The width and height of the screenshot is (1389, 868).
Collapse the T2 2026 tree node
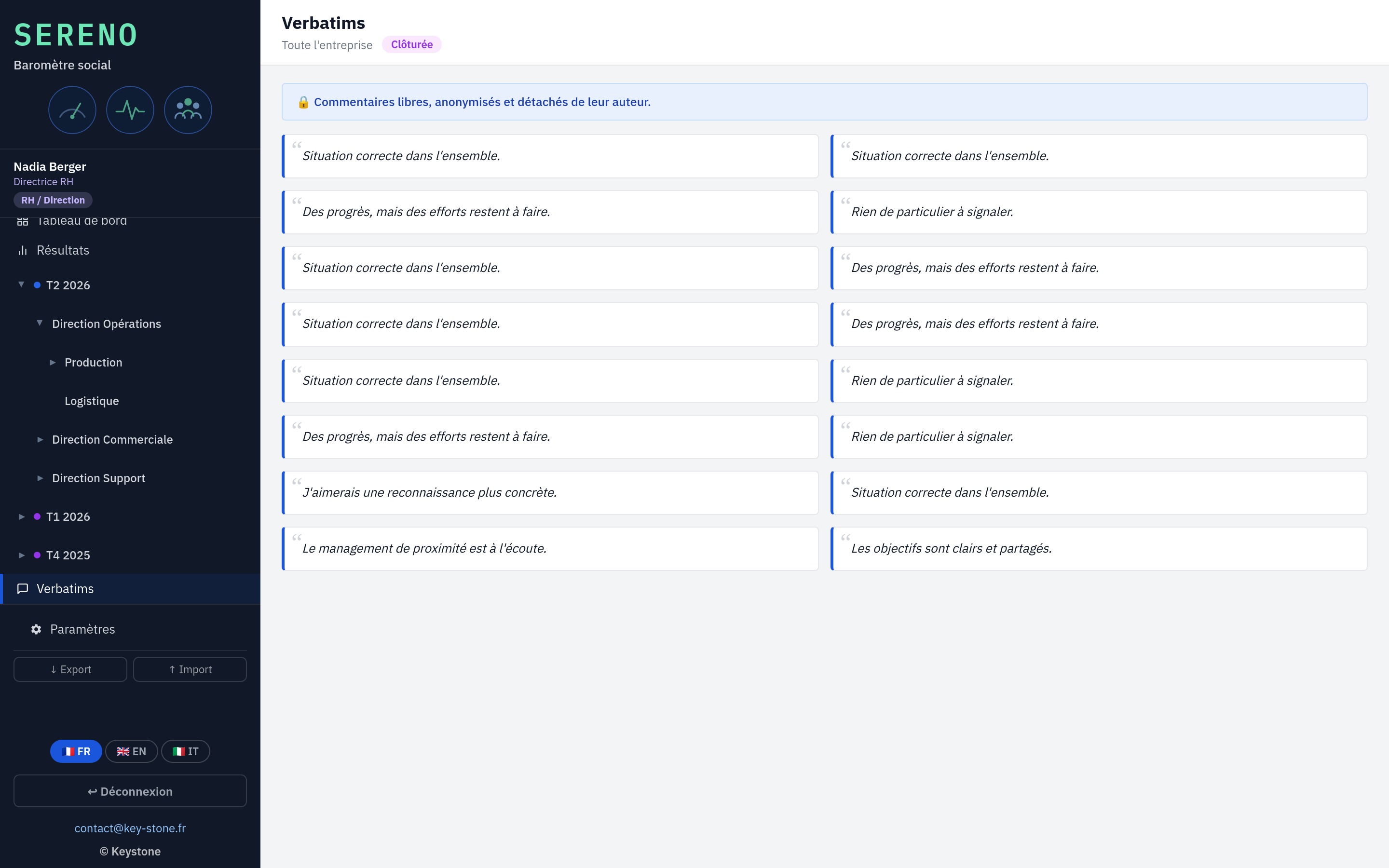coord(21,285)
